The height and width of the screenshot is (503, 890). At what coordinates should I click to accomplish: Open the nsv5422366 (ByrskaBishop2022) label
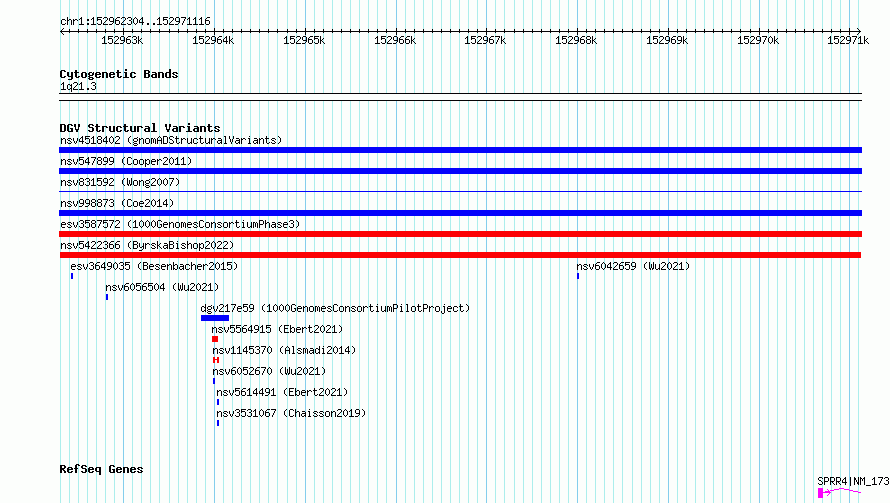[x=147, y=245]
